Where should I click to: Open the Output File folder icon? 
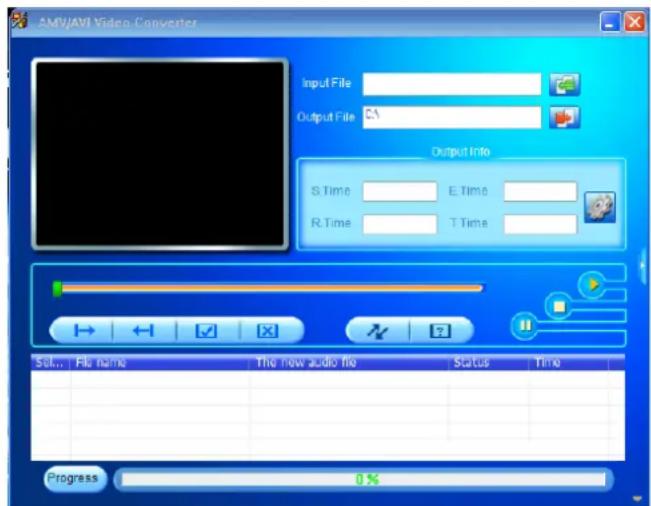(x=564, y=117)
